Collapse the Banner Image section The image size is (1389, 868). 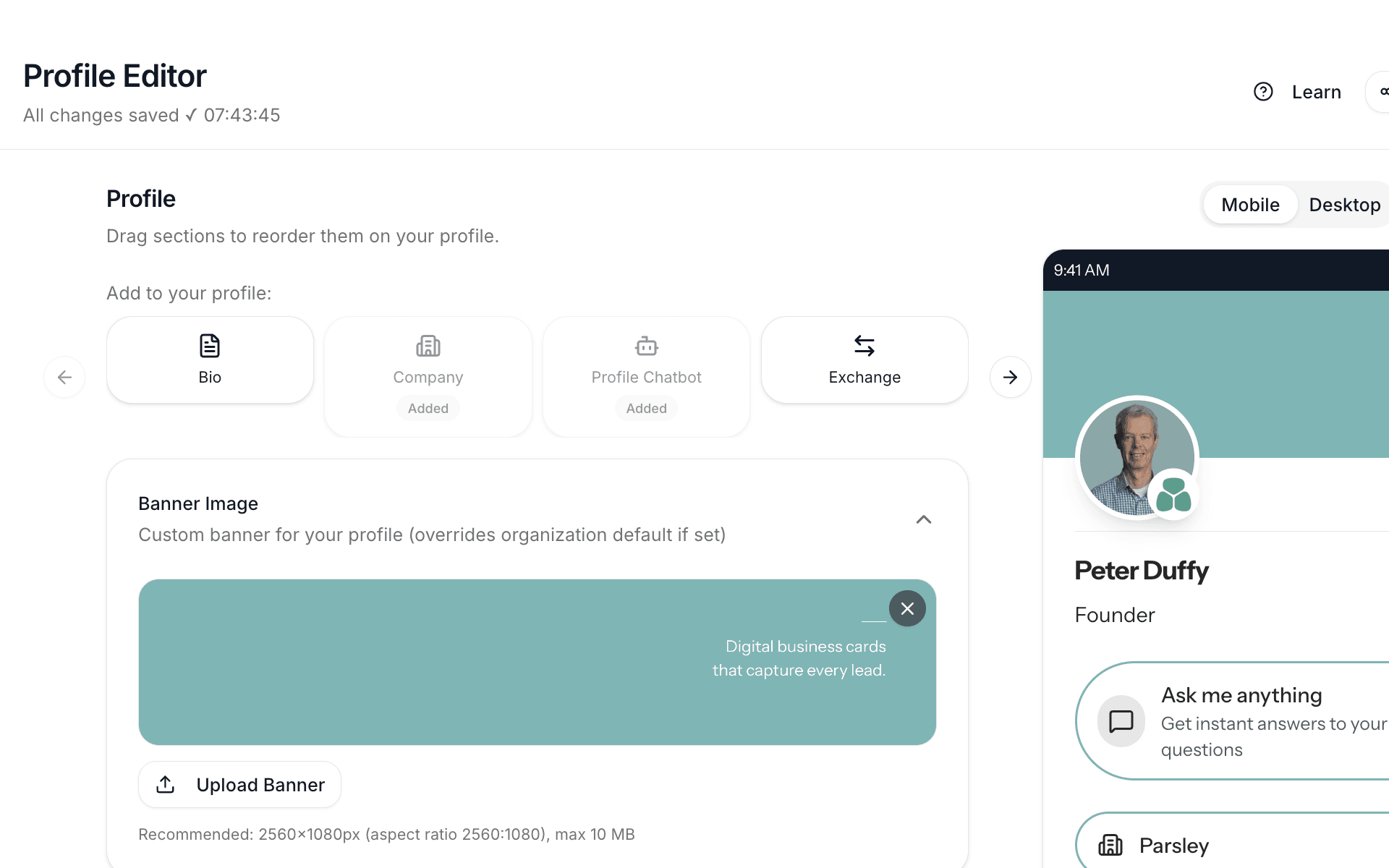tap(923, 519)
